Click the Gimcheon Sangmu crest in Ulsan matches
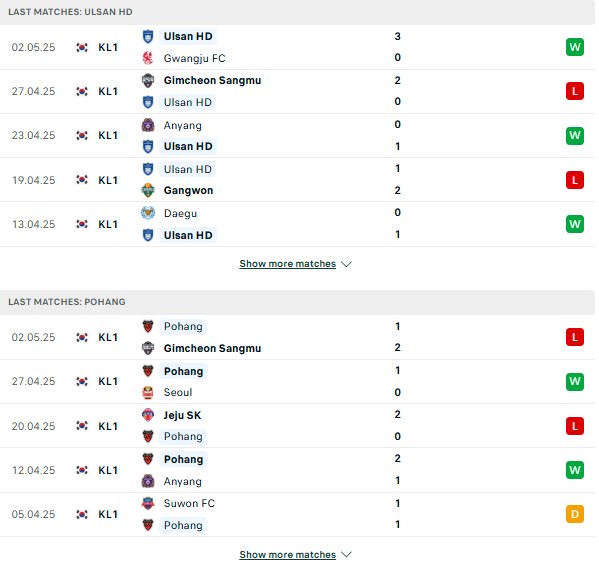The width and height of the screenshot is (599, 569). [148, 81]
